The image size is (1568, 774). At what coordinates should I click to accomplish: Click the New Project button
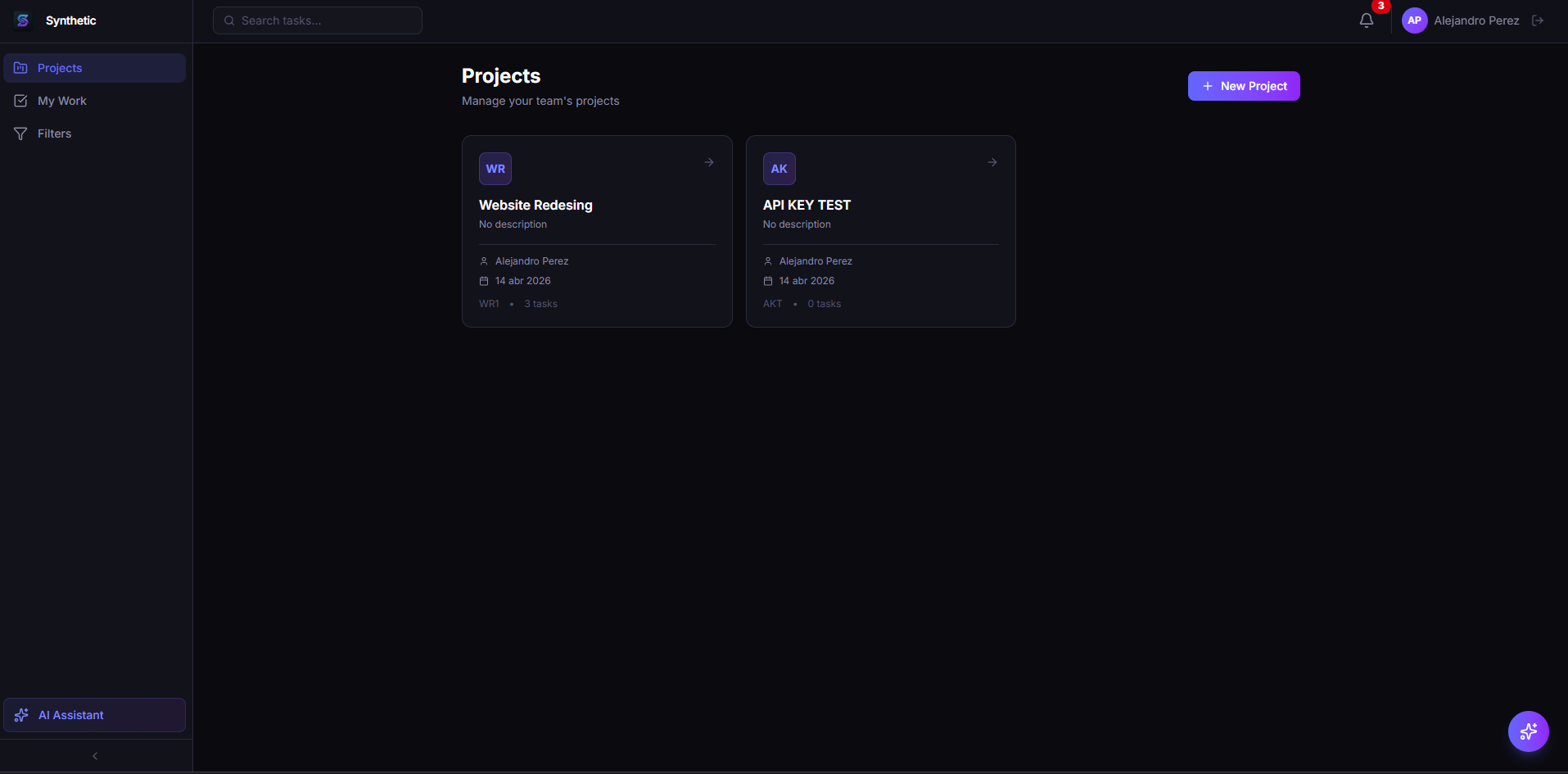click(1244, 86)
